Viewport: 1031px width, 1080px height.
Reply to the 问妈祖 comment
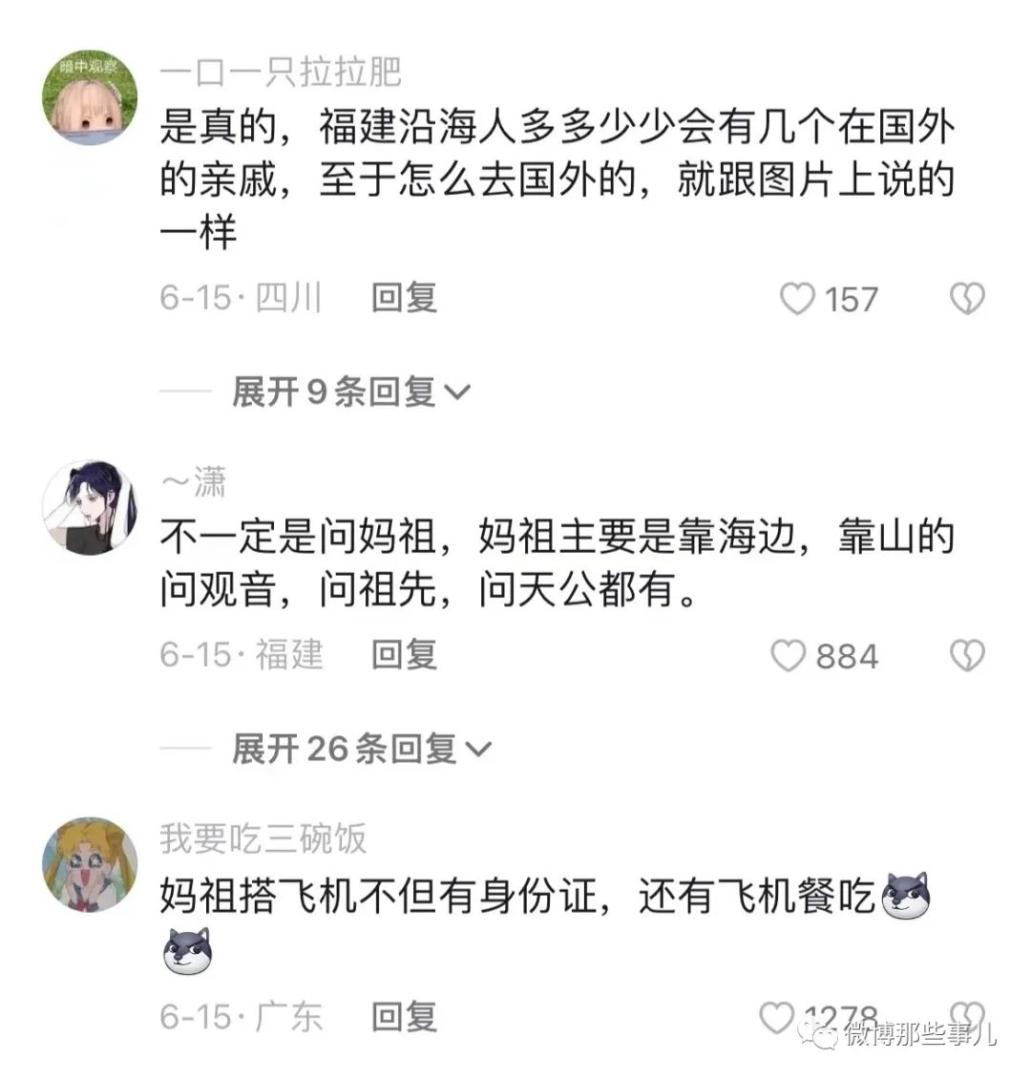tap(404, 654)
